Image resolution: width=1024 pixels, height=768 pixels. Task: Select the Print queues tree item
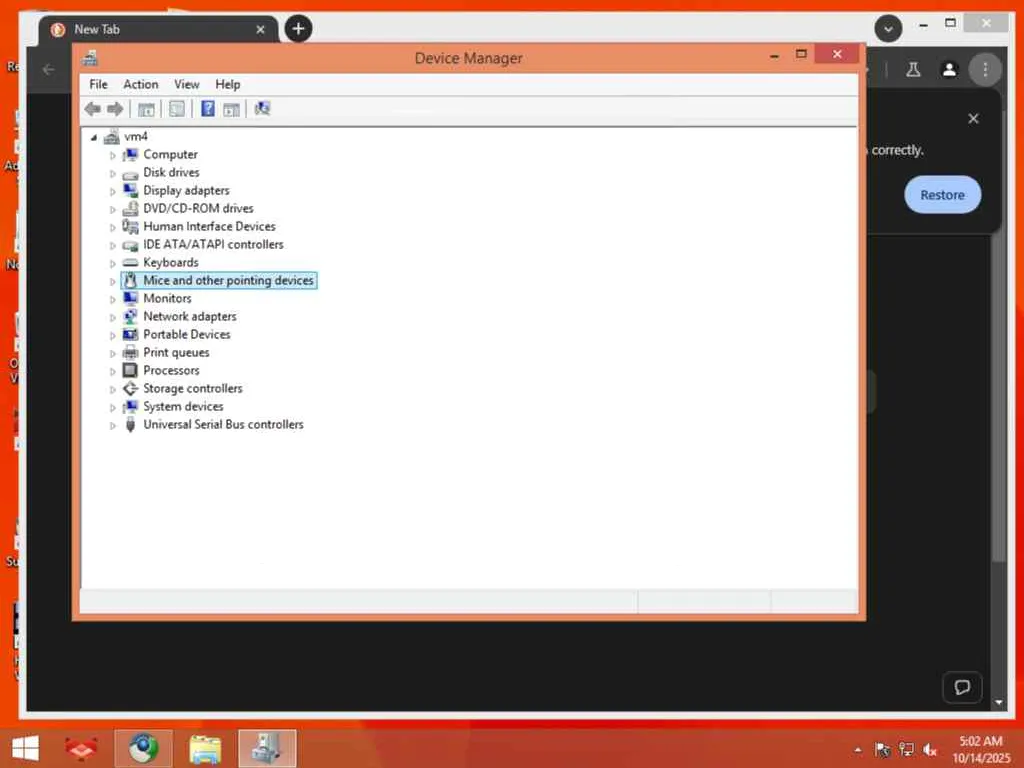point(176,353)
